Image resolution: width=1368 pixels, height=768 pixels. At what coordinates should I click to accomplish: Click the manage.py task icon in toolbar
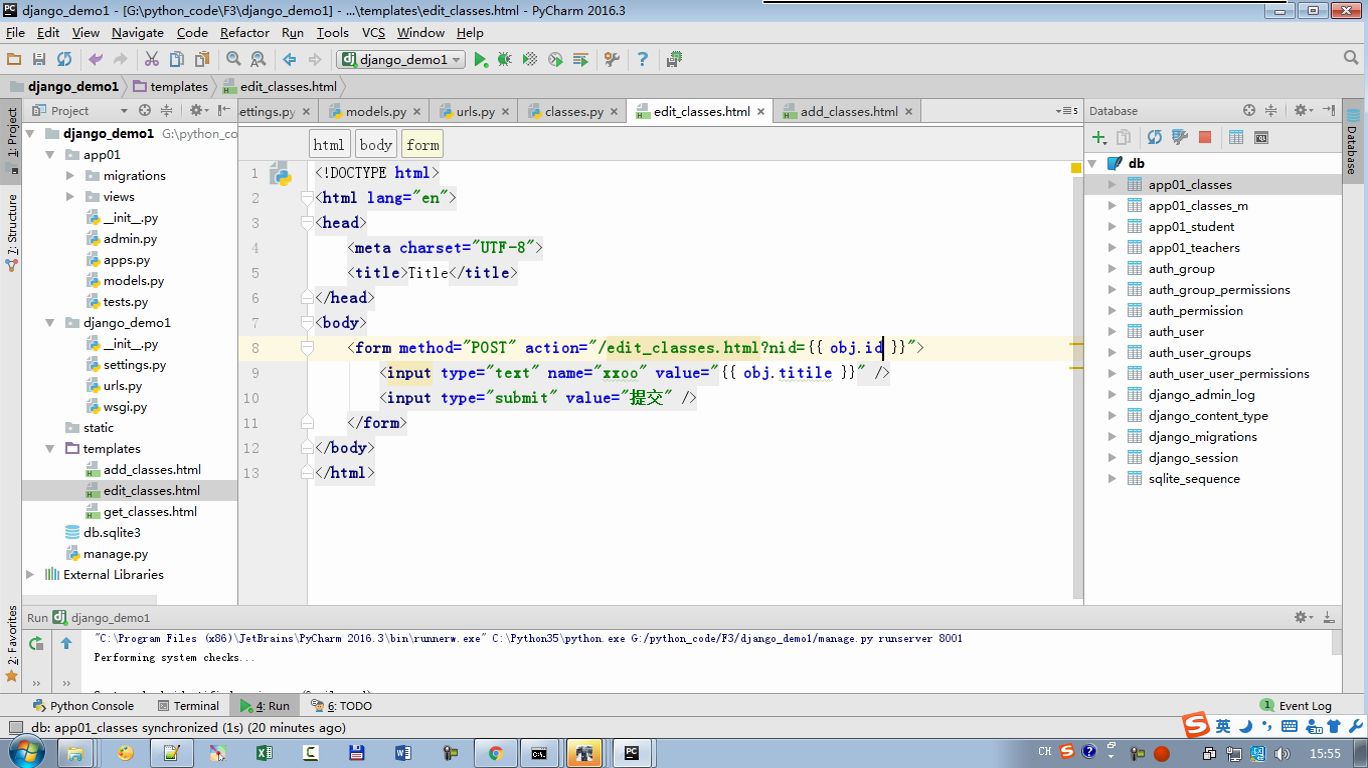click(x=674, y=60)
